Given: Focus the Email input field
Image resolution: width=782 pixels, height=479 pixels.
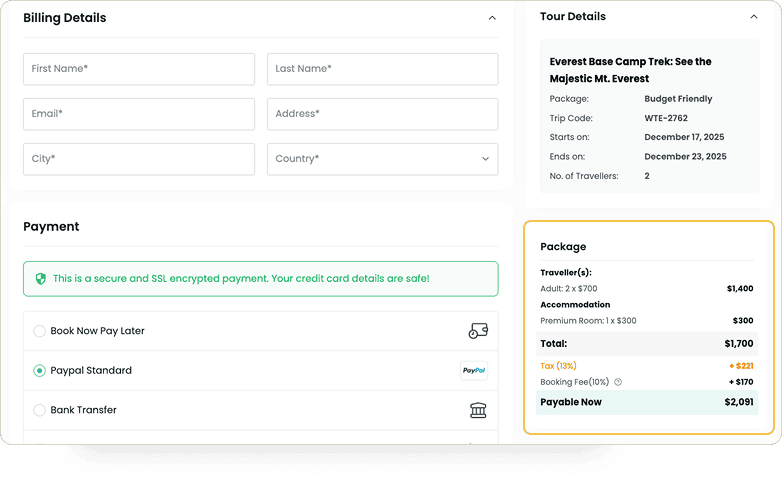Looking at the screenshot, I should (139, 114).
